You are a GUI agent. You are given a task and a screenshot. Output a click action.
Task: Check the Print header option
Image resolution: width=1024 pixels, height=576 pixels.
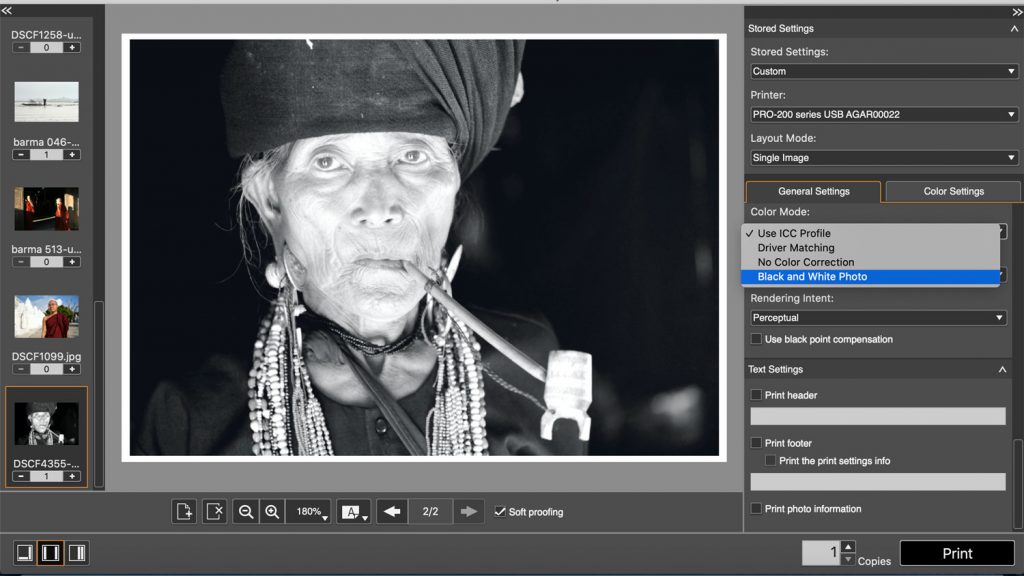[757, 395]
